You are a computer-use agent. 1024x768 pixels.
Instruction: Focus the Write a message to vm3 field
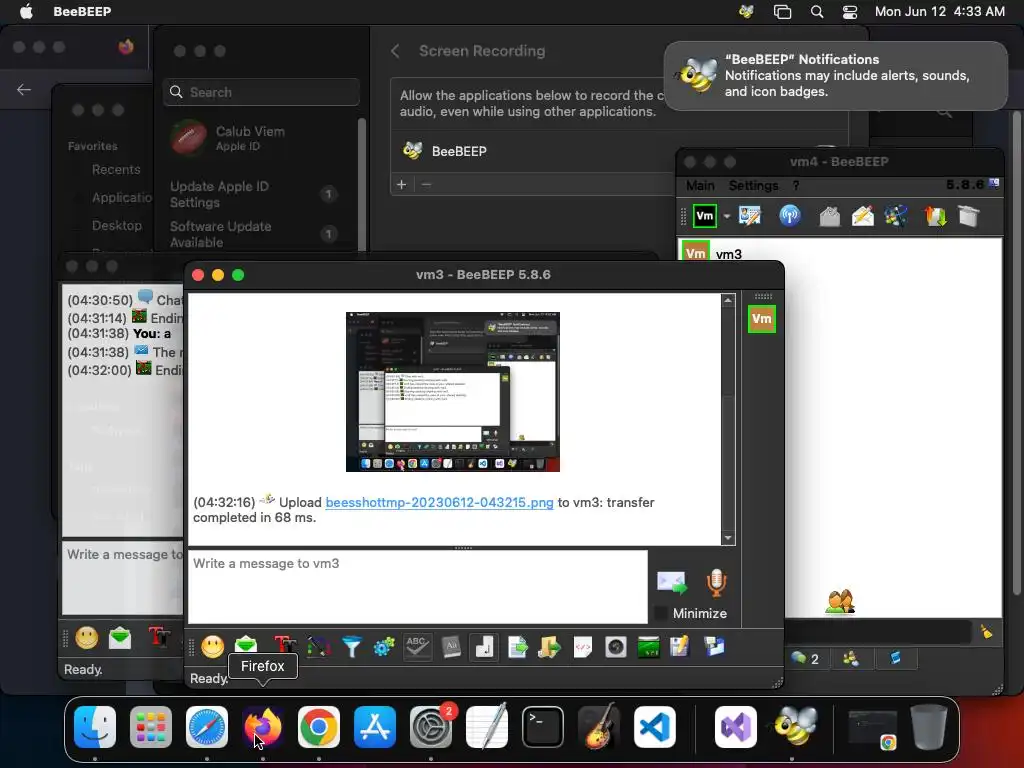pos(418,586)
